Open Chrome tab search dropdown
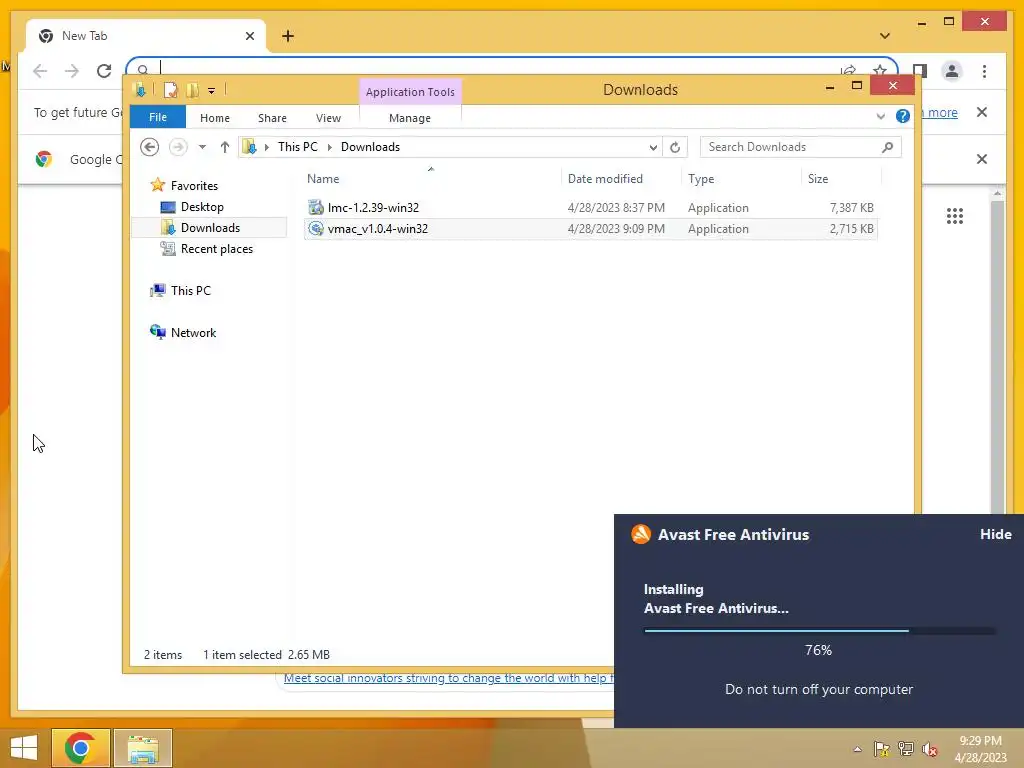This screenshot has height=768, width=1024. 884,36
